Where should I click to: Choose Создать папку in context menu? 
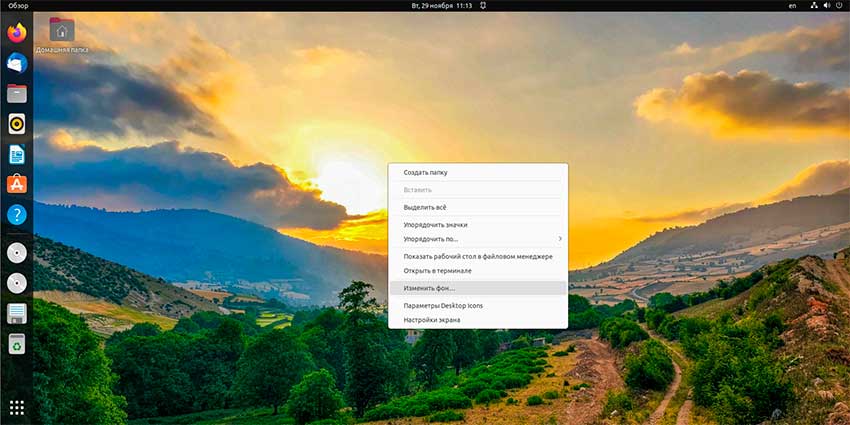pos(425,172)
